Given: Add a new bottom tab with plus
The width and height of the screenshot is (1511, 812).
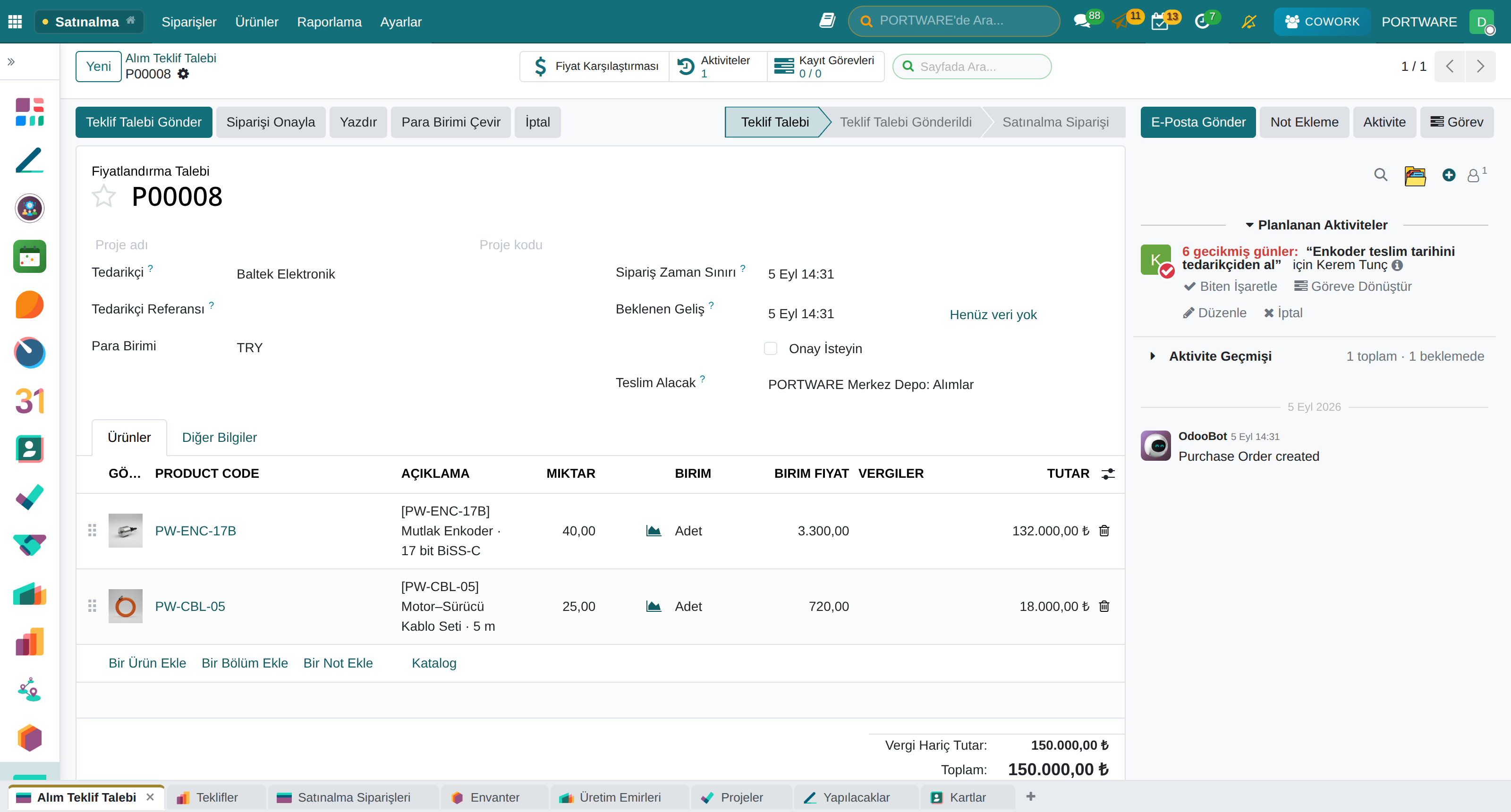Looking at the screenshot, I should [x=1031, y=796].
